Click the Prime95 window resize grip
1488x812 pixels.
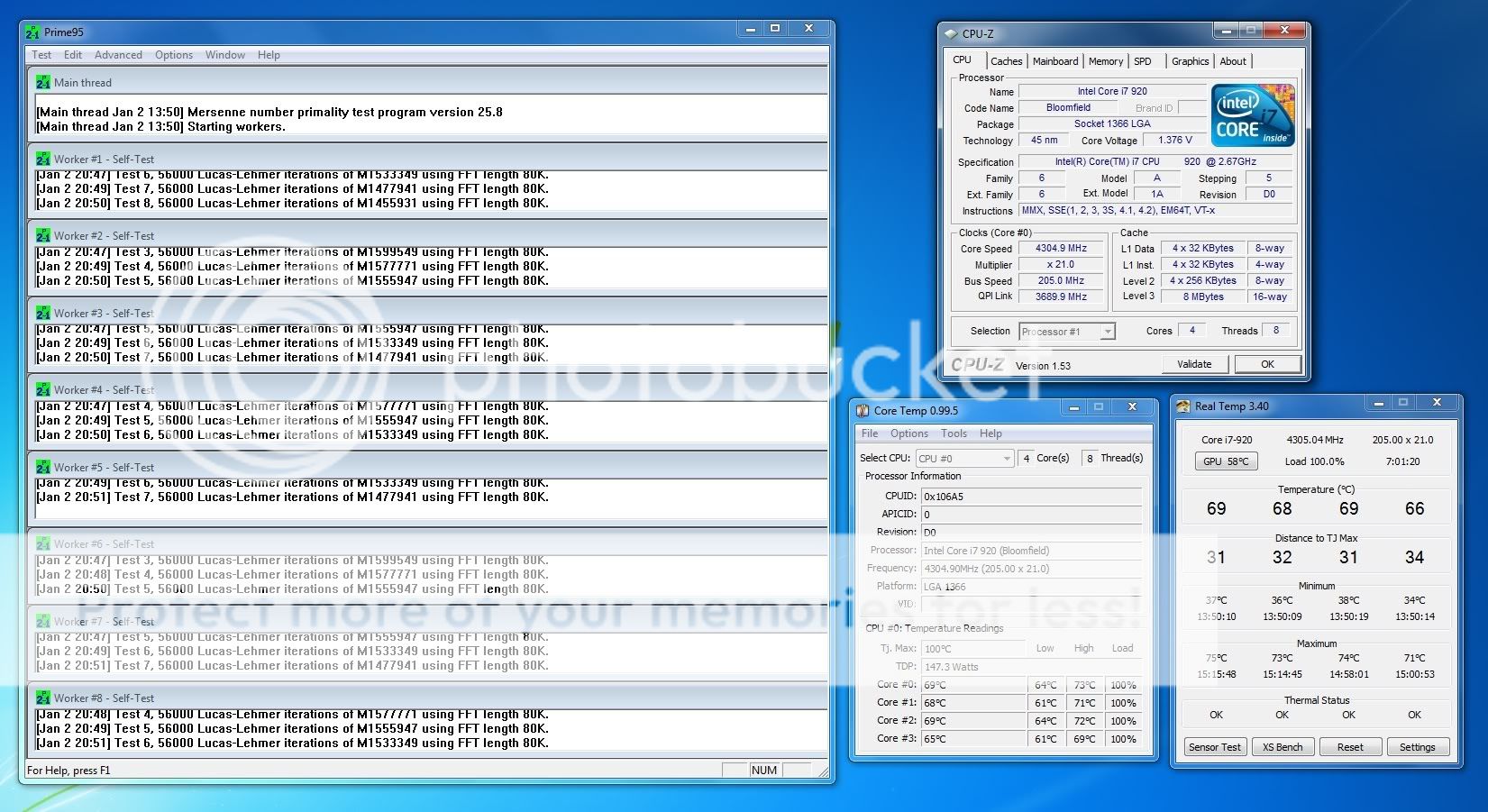823,771
